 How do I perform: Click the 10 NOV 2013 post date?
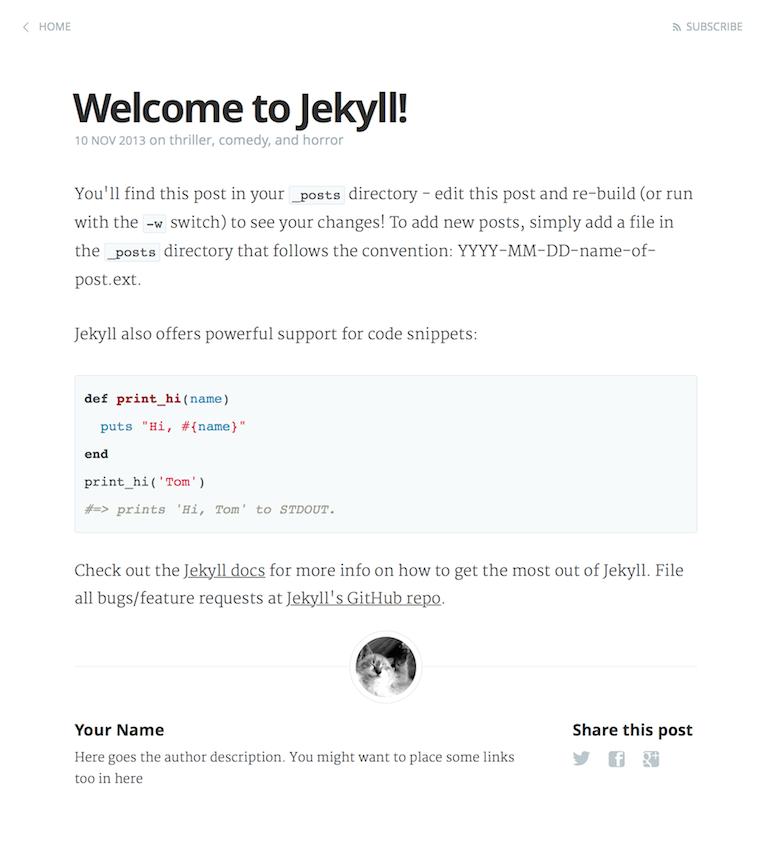110,140
